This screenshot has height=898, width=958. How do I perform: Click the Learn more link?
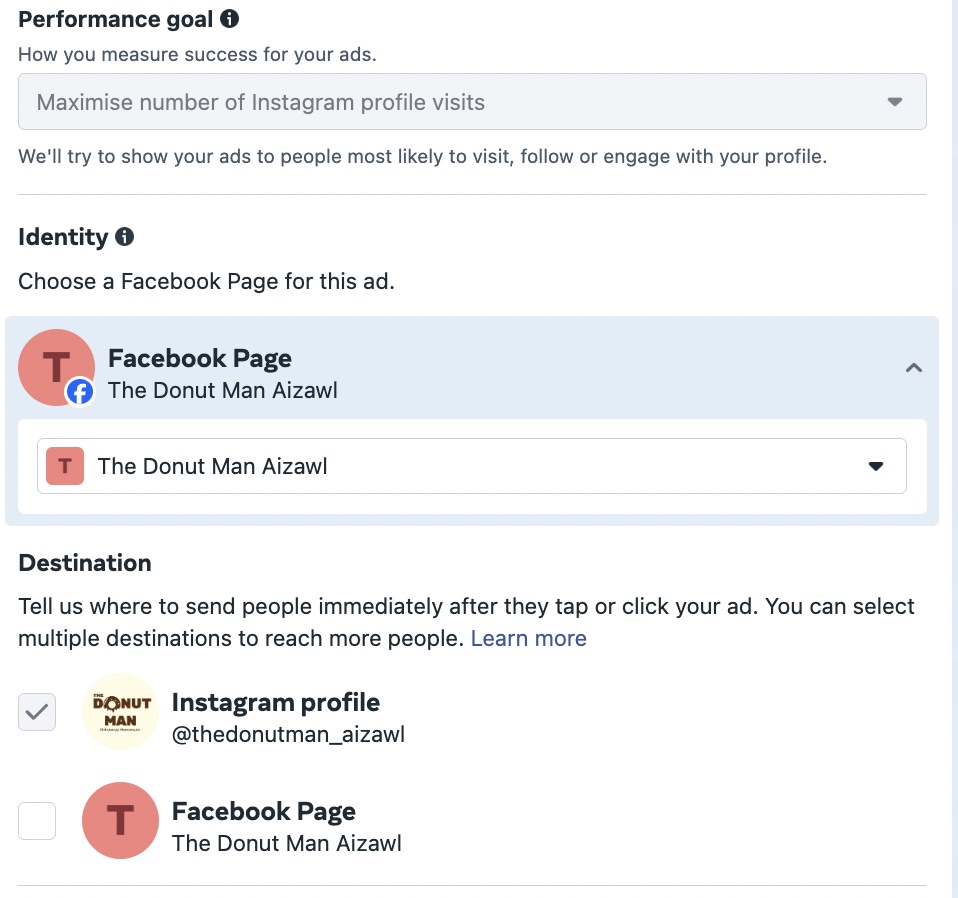click(528, 638)
